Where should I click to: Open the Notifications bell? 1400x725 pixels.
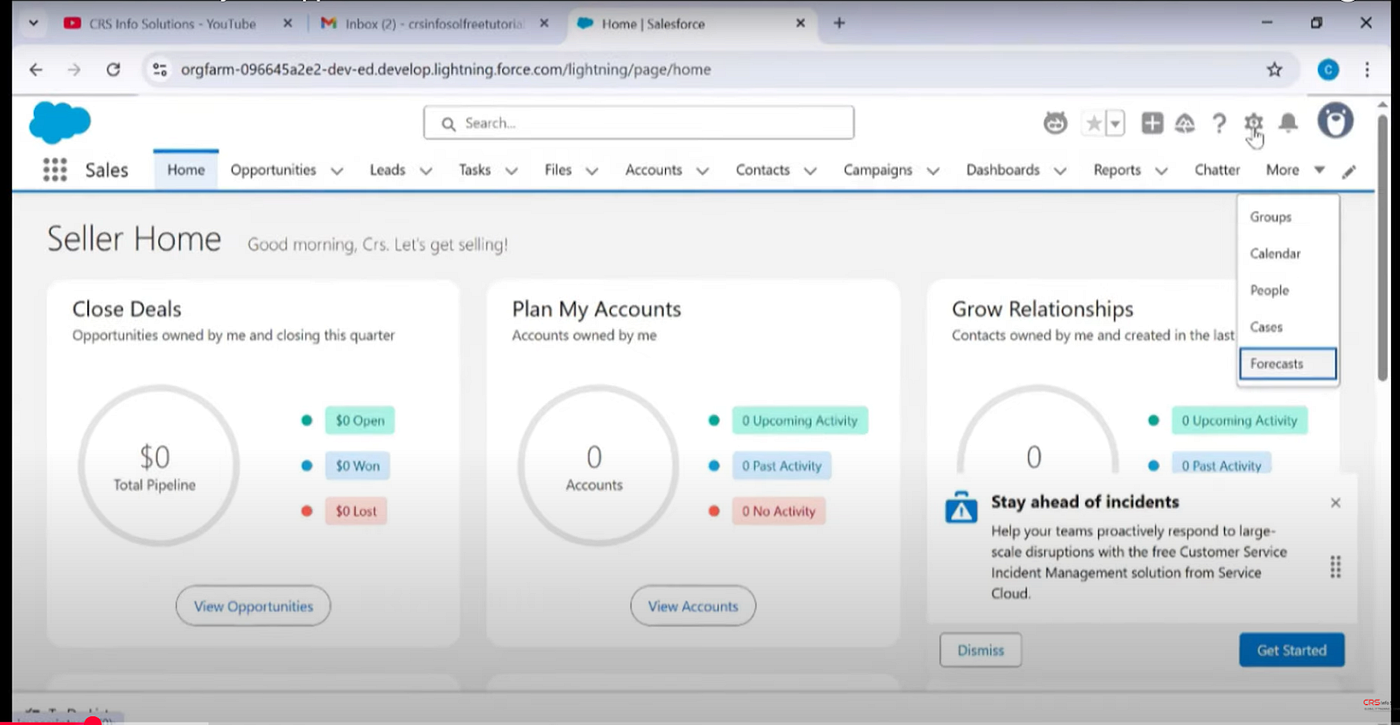[1289, 123]
